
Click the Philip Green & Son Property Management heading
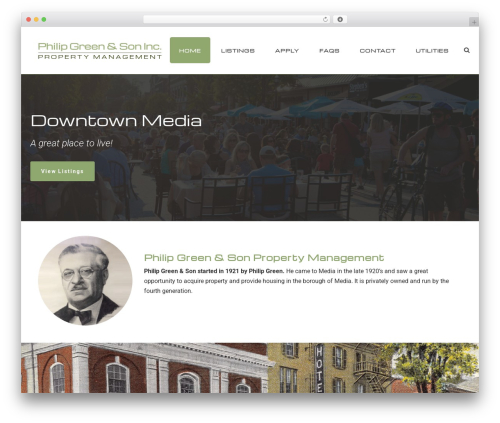[264, 258]
